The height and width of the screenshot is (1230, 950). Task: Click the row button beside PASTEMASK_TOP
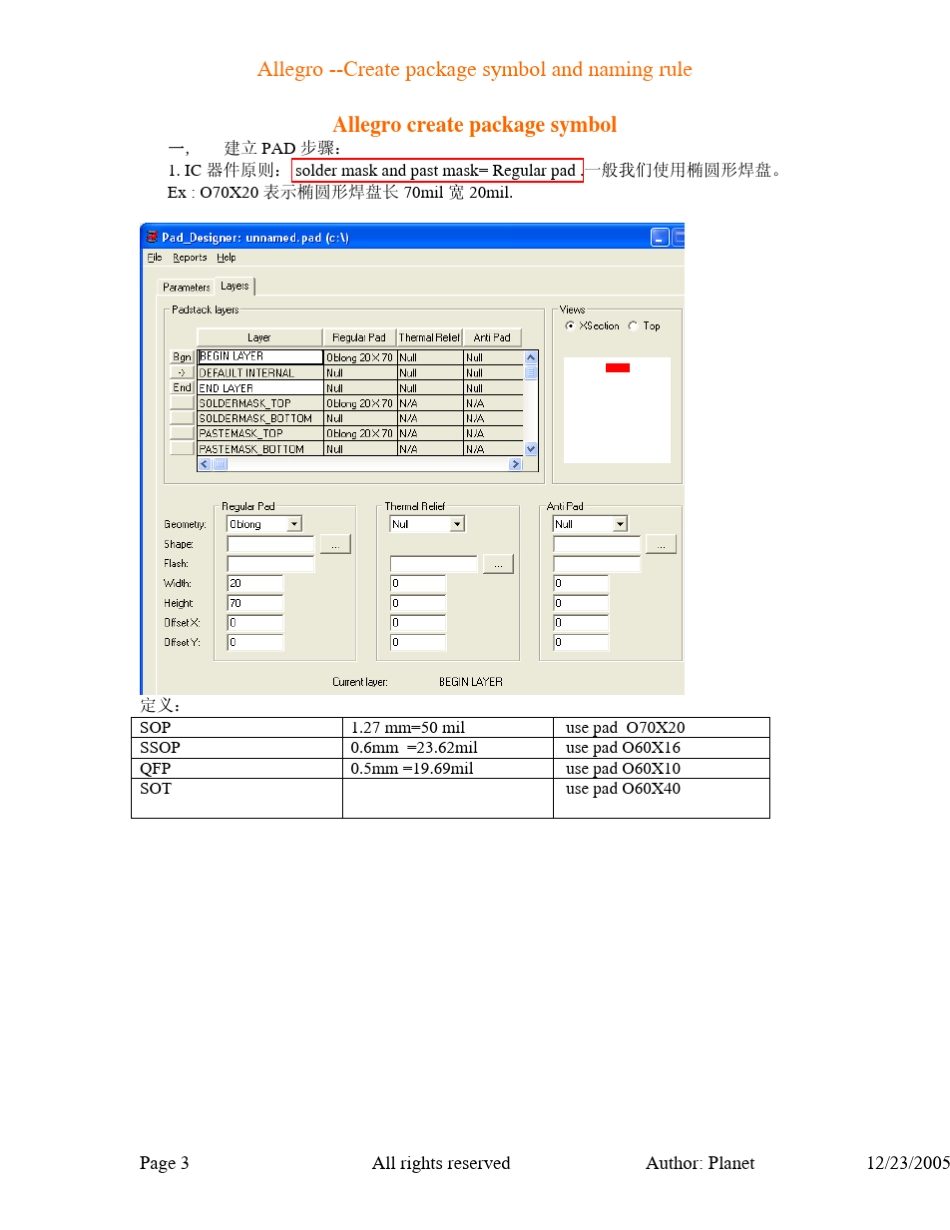[182, 433]
